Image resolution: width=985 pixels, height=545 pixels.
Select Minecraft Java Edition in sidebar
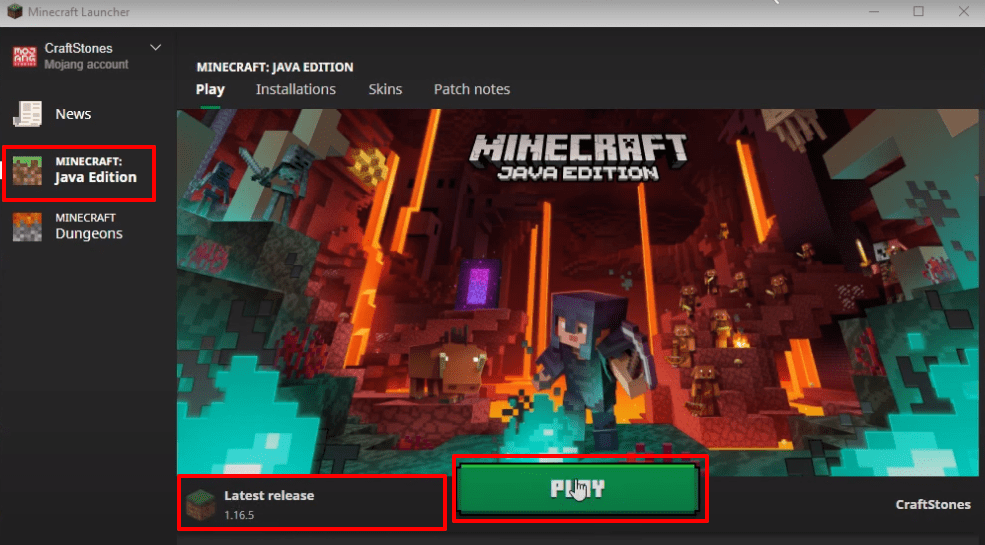pos(79,171)
